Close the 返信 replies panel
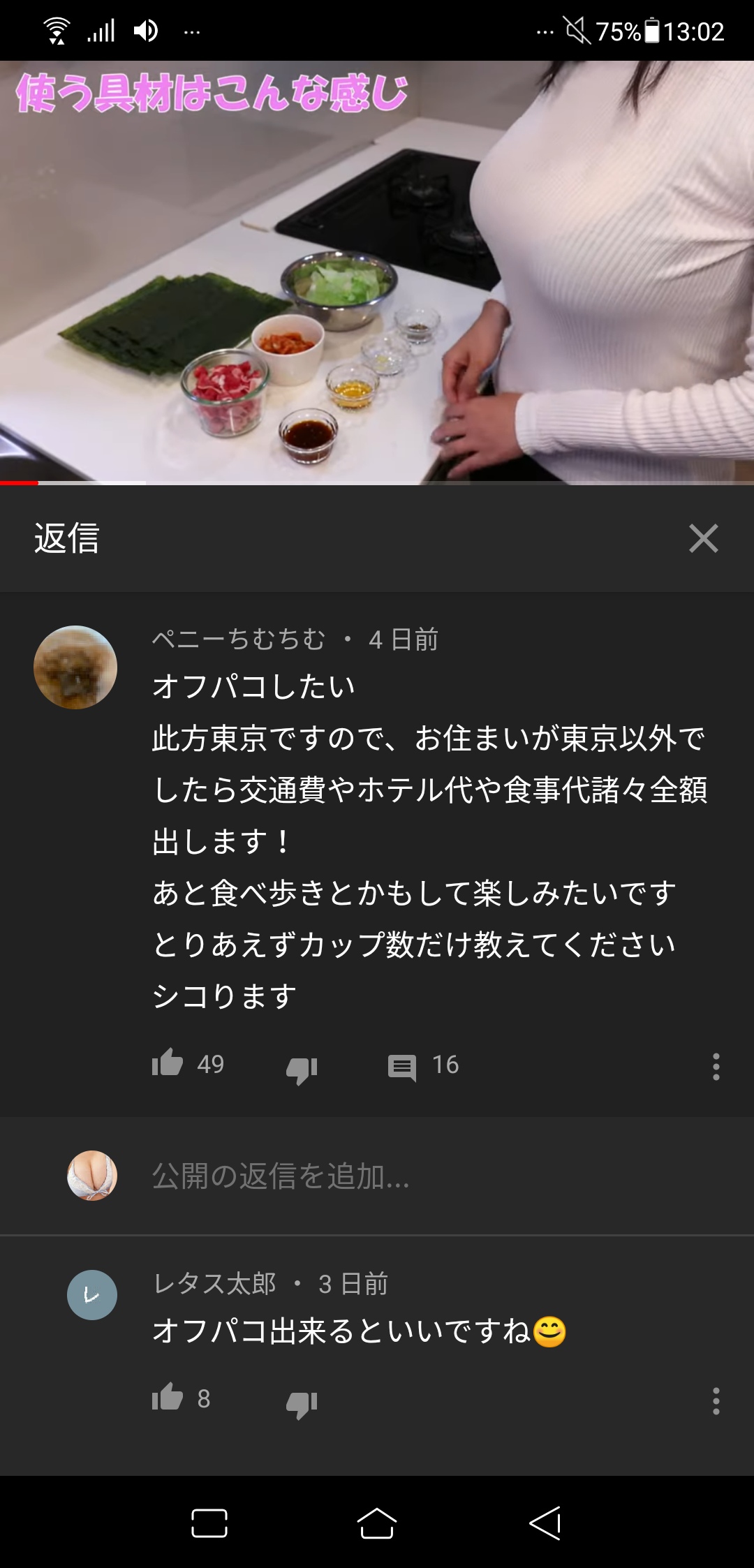Screen dimensions: 754x1568 [703, 538]
